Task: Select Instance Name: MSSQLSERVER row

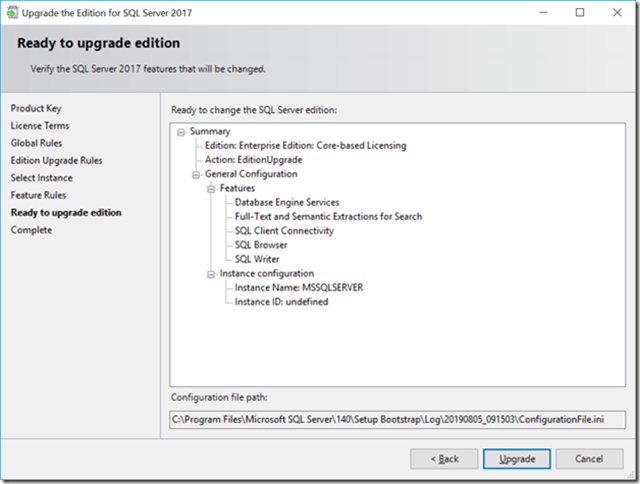Action: (x=299, y=288)
